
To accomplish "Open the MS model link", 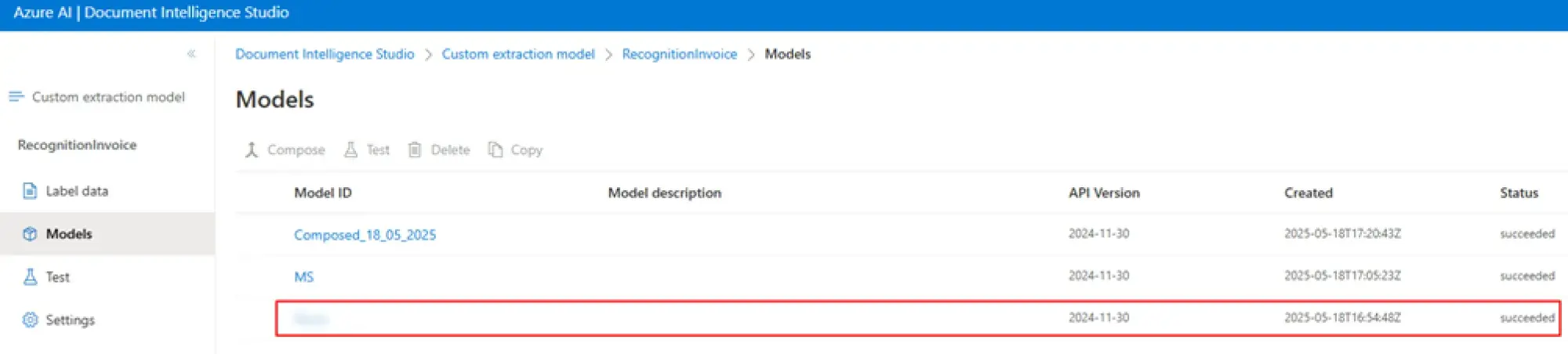I will pyautogui.click(x=303, y=276).
